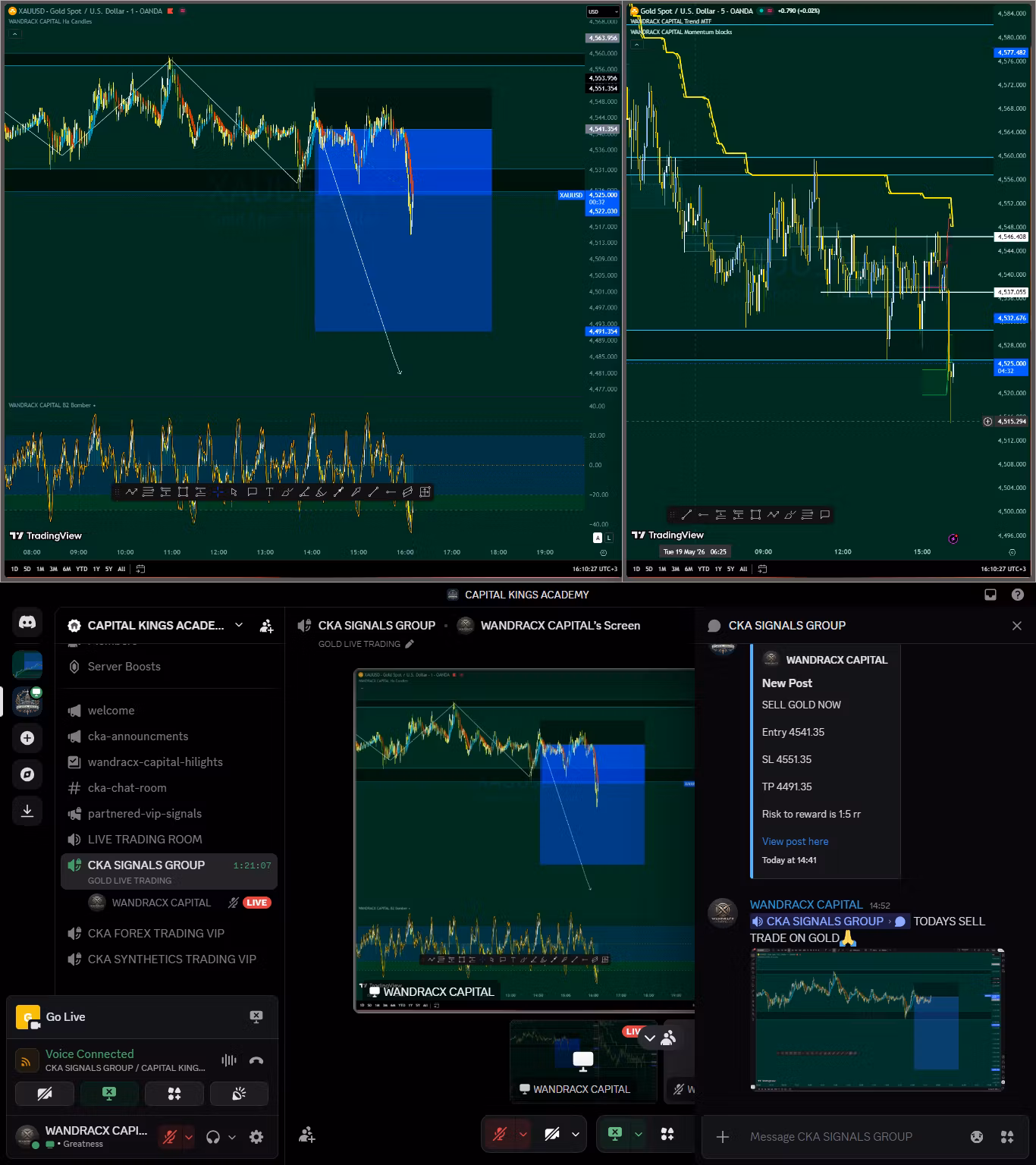Image resolution: width=1036 pixels, height=1165 pixels.
Task: Open the gold sell trade chart image
Action: tap(877, 1020)
